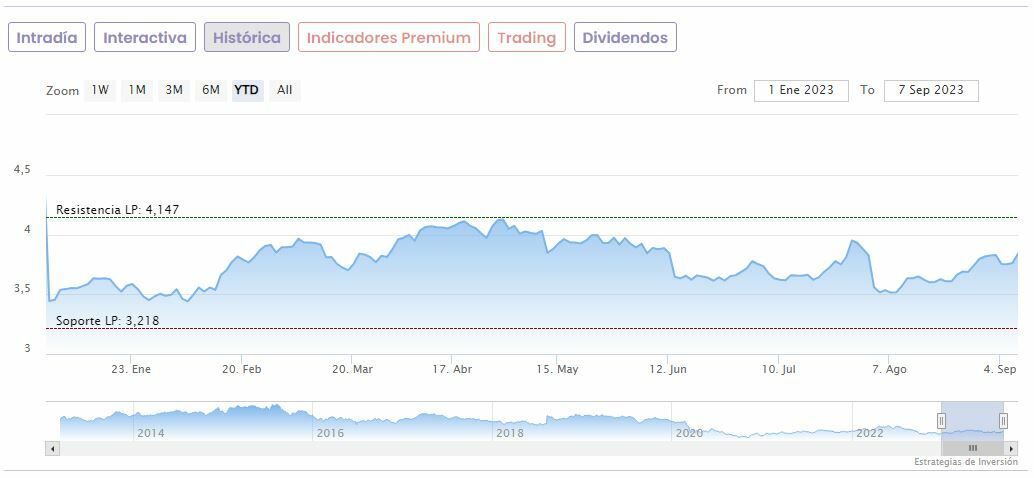Set zoom range to 1W

[x=100, y=90]
